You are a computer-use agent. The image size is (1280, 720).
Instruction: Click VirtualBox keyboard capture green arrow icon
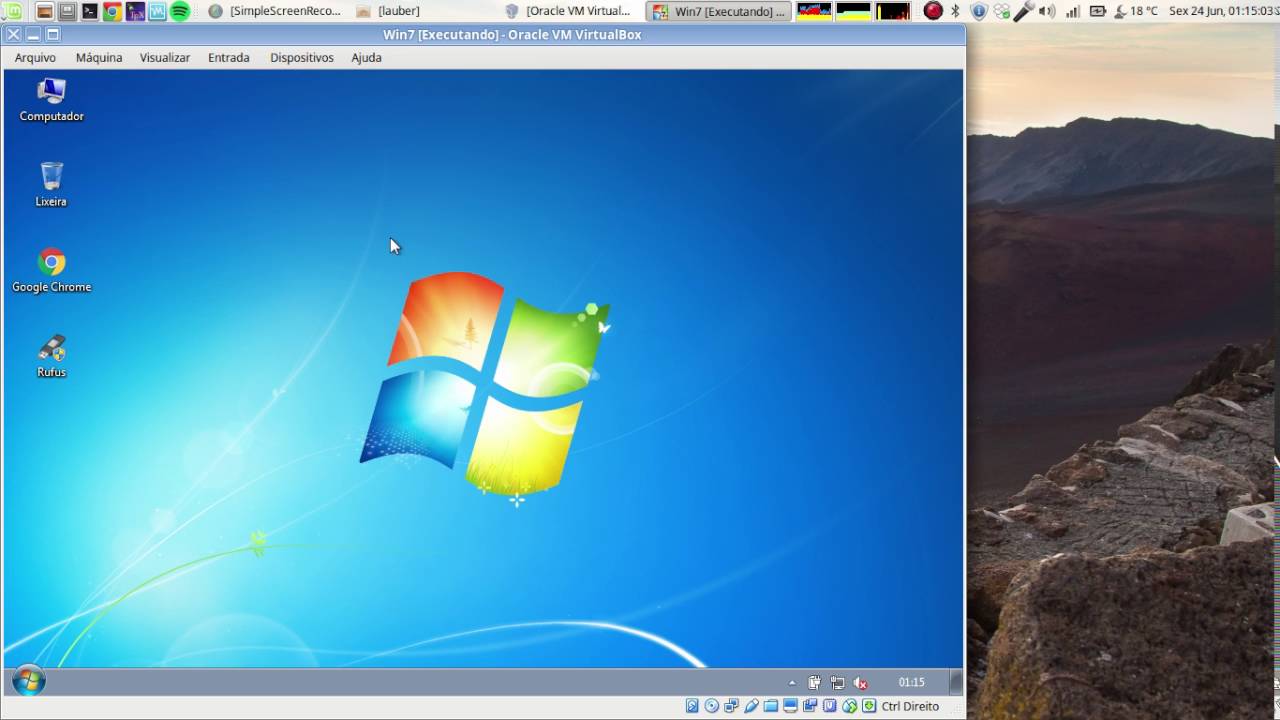tap(869, 706)
